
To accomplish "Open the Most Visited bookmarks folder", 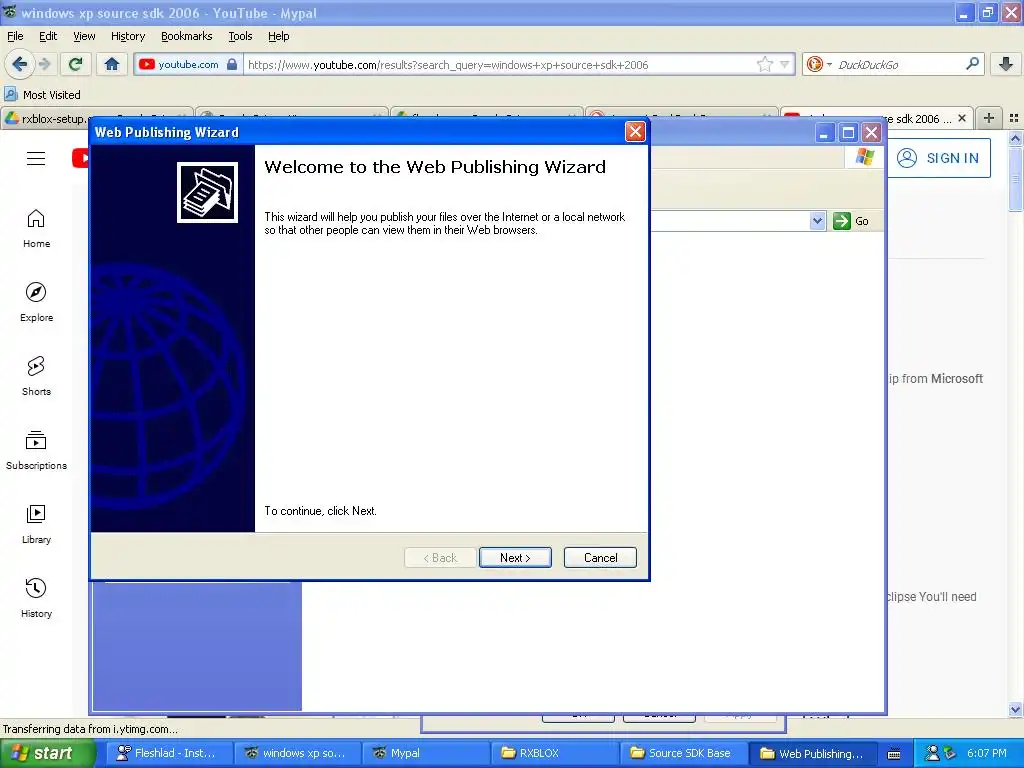I will coord(42,95).
